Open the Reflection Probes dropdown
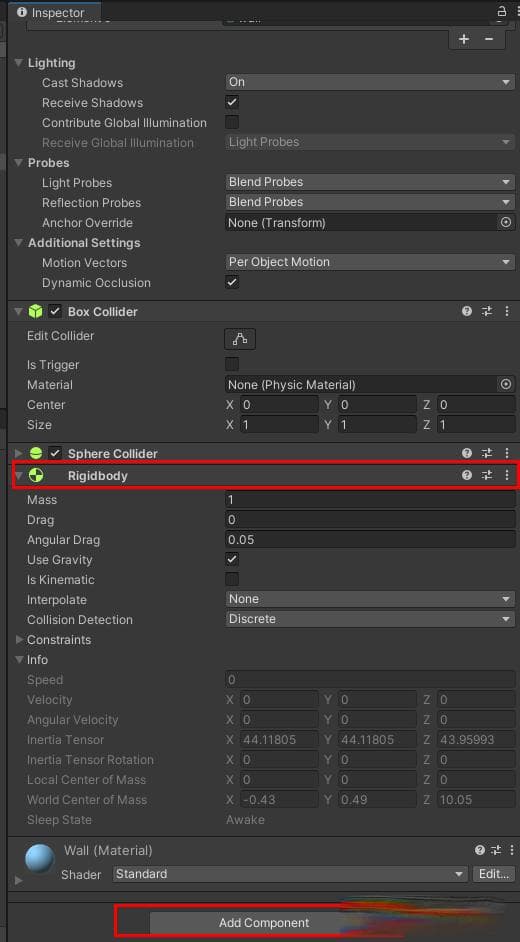Image resolution: width=520 pixels, height=942 pixels. tap(370, 202)
